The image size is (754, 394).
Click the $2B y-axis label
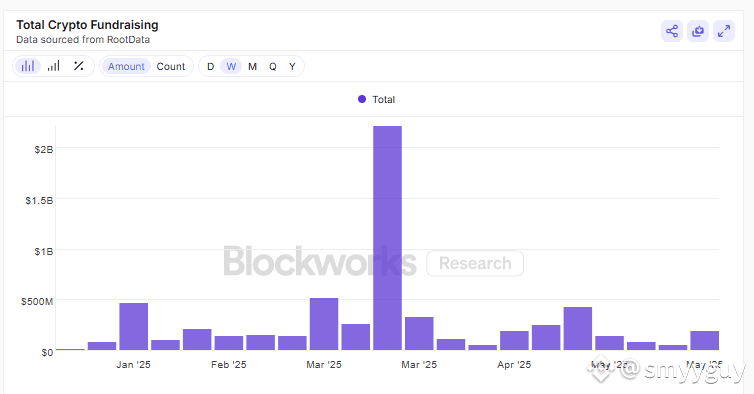[44, 150]
